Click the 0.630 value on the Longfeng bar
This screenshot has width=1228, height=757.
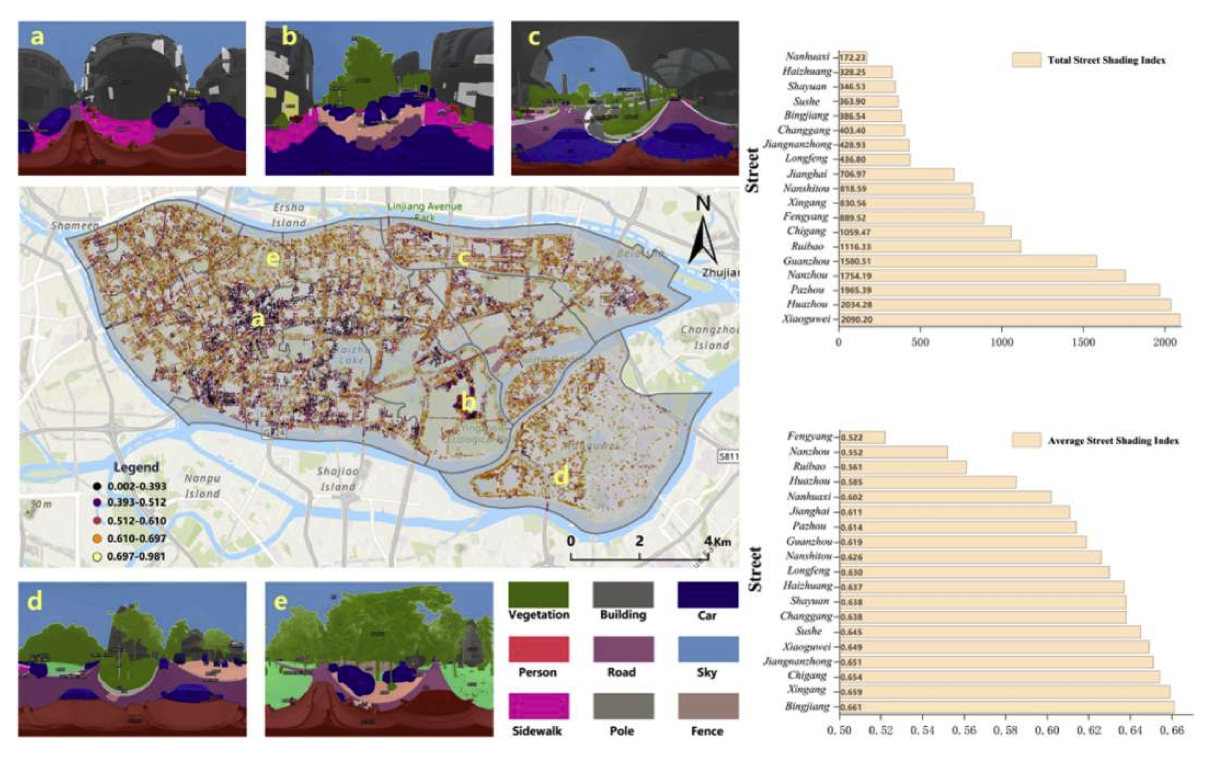pyautogui.click(x=852, y=572)
